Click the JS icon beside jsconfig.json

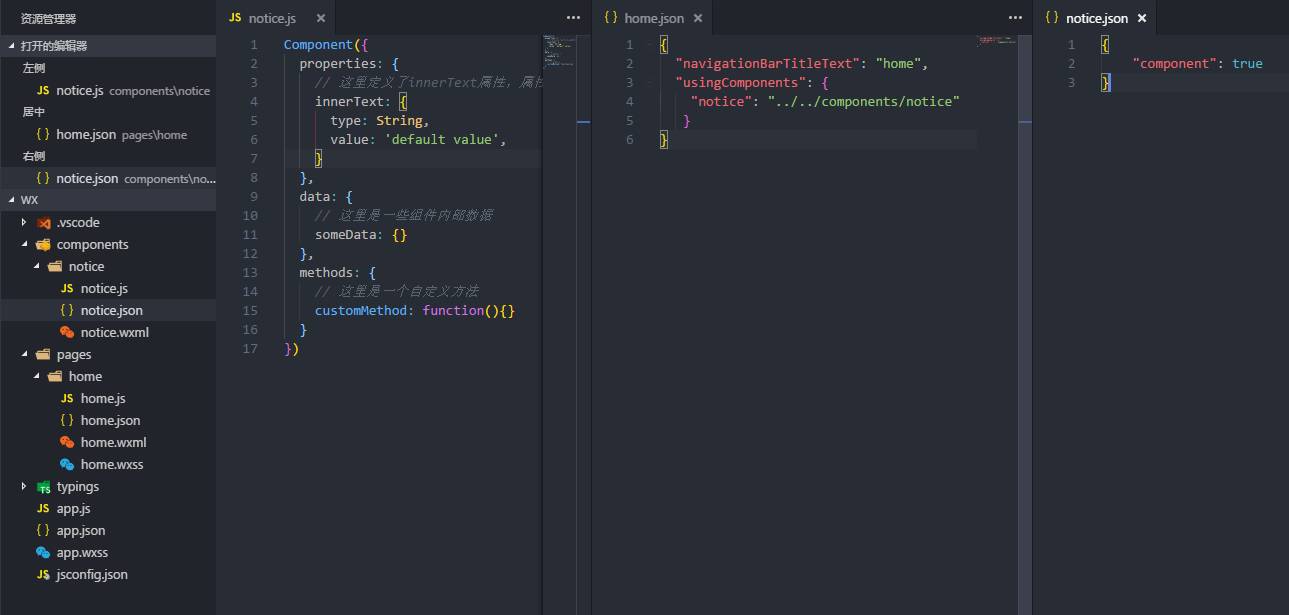(43, 574)
